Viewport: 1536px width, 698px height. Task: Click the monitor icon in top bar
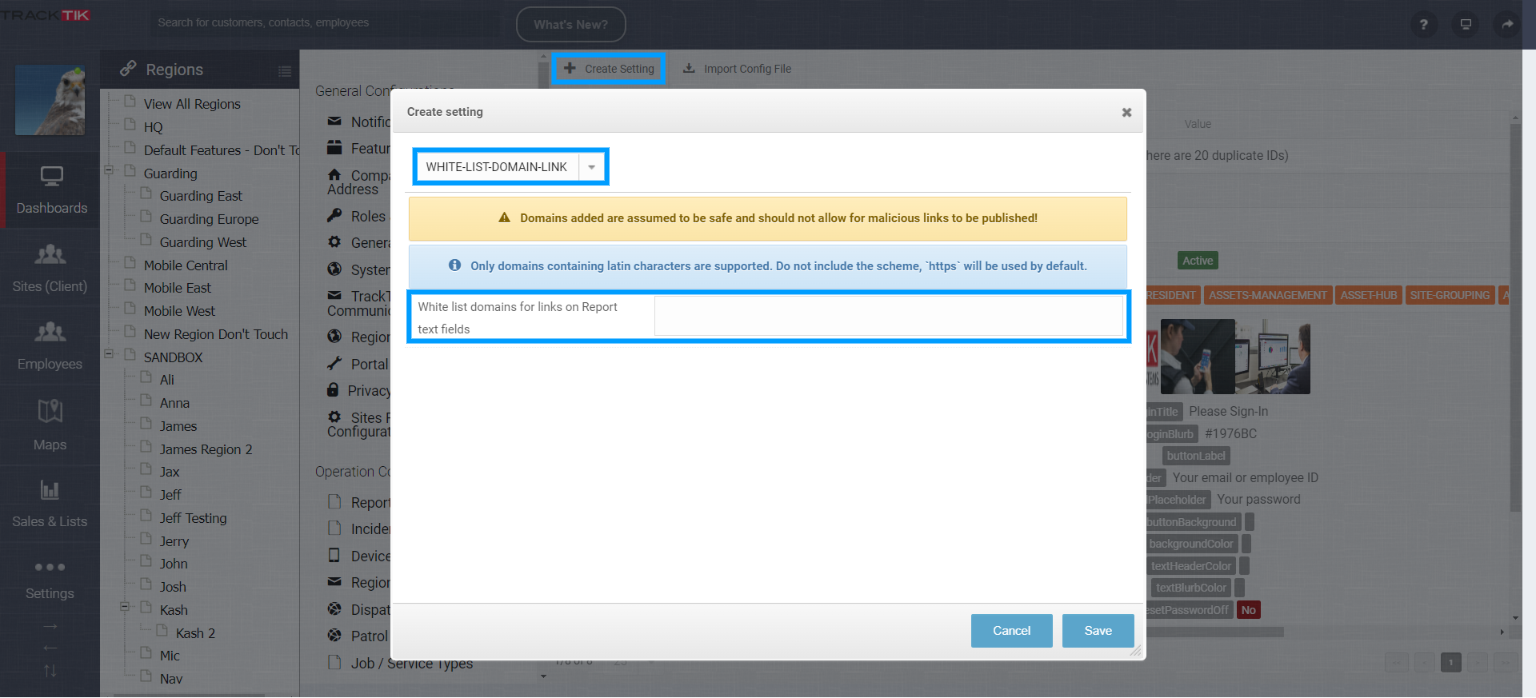point(1465,24)
